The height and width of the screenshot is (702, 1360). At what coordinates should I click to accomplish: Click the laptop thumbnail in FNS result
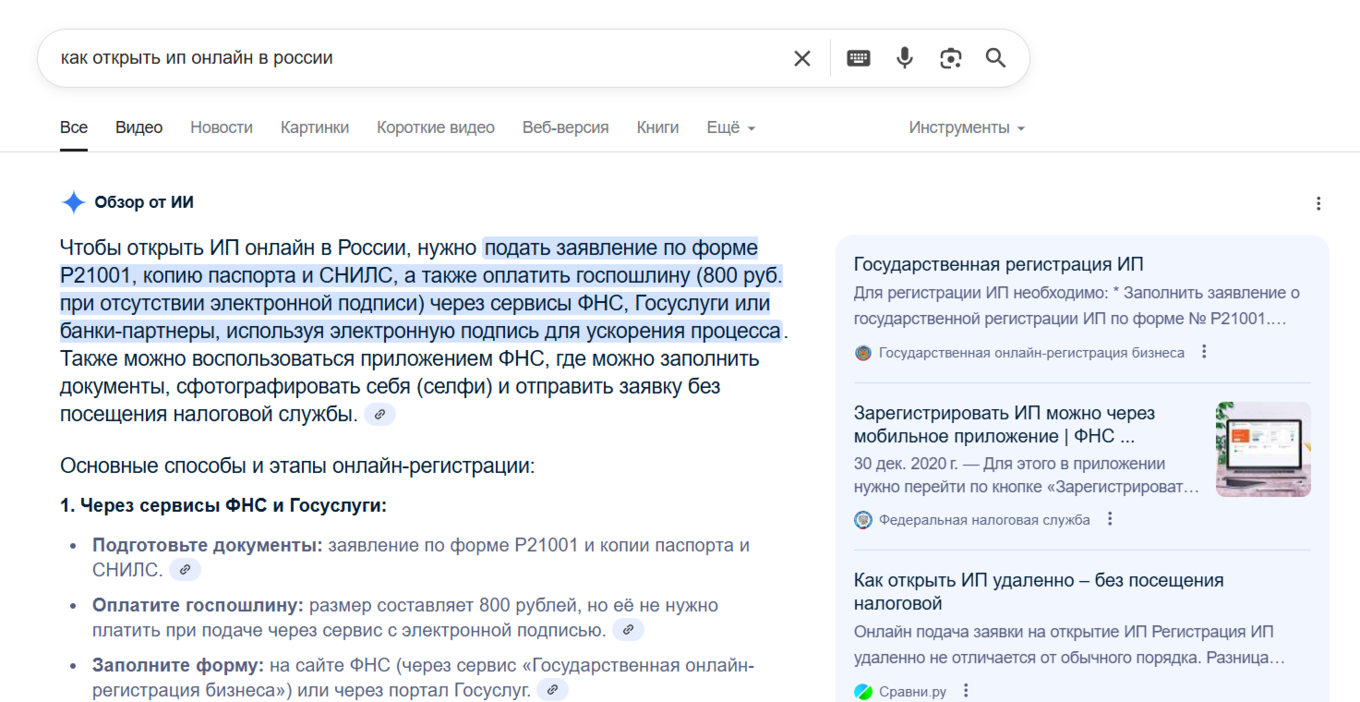(x=1263, y=449)
